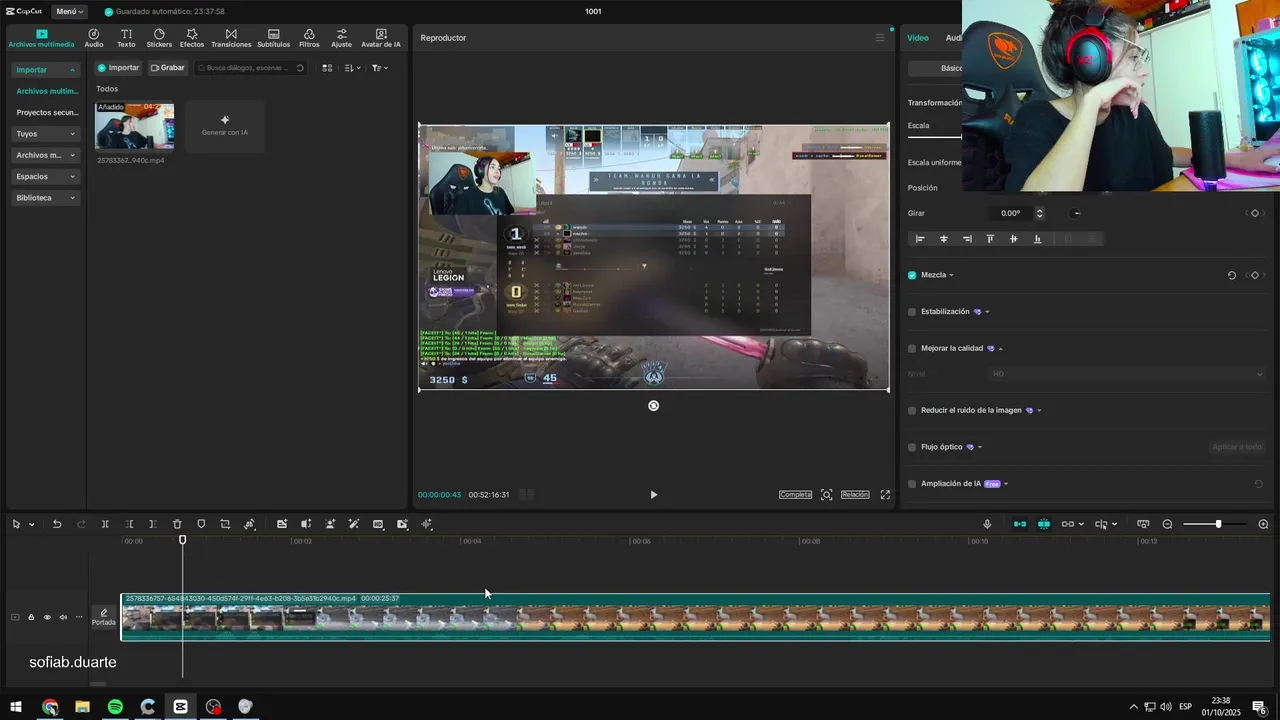Open the Nivel HD dropdown
1280x720 pixels.
click(x=1126, y=374)
